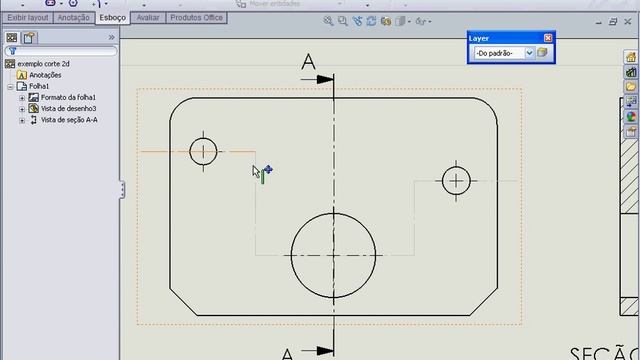Switch to Produtos Office tab

196,18
